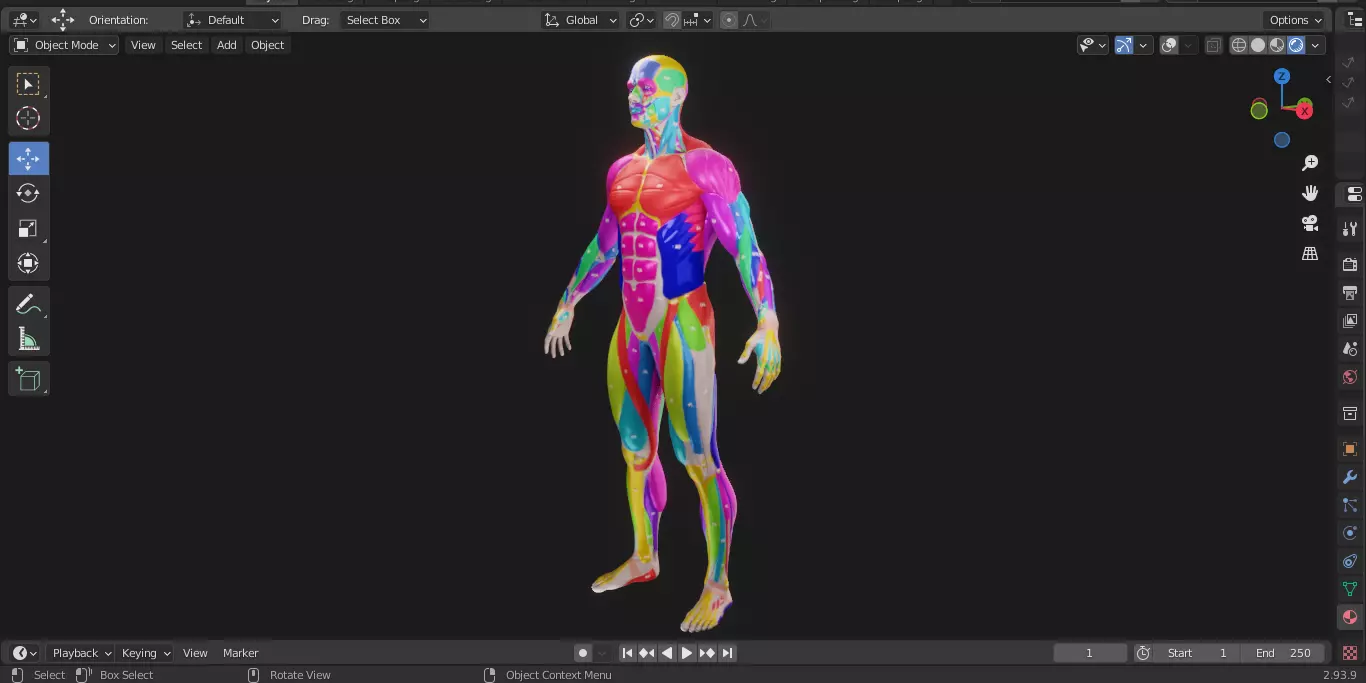This screenshot has height=683, width=1366.
Task: Toggle viewport overlays button
Action: tap(1169, 45)
